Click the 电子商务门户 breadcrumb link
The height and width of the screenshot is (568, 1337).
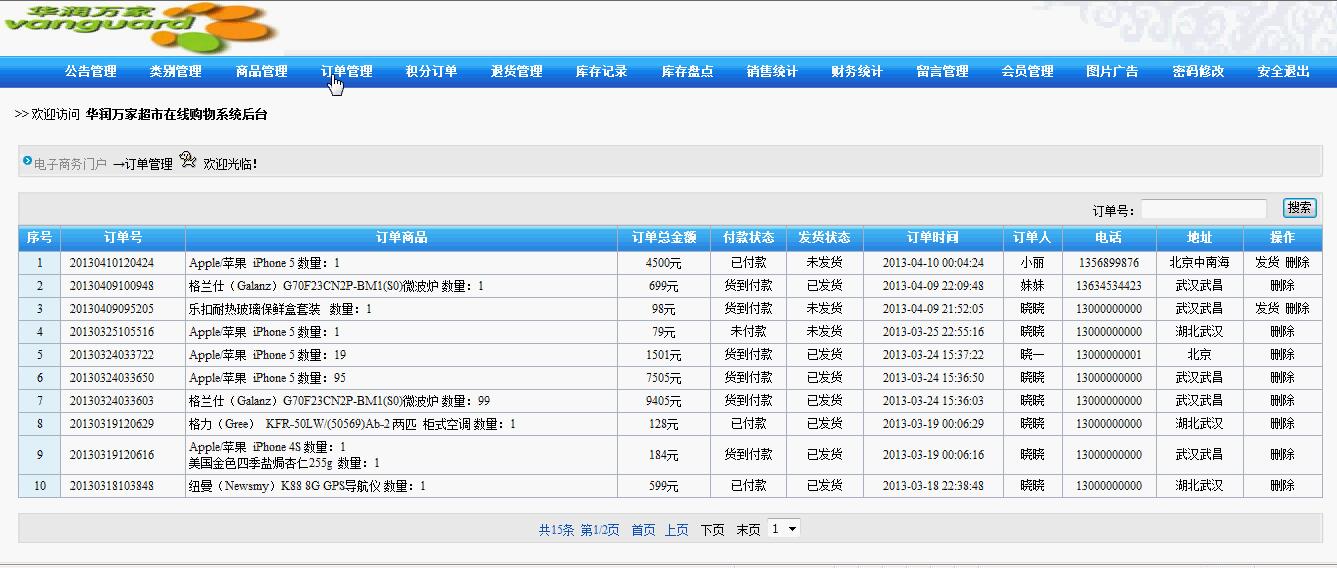tap(70, 164)
